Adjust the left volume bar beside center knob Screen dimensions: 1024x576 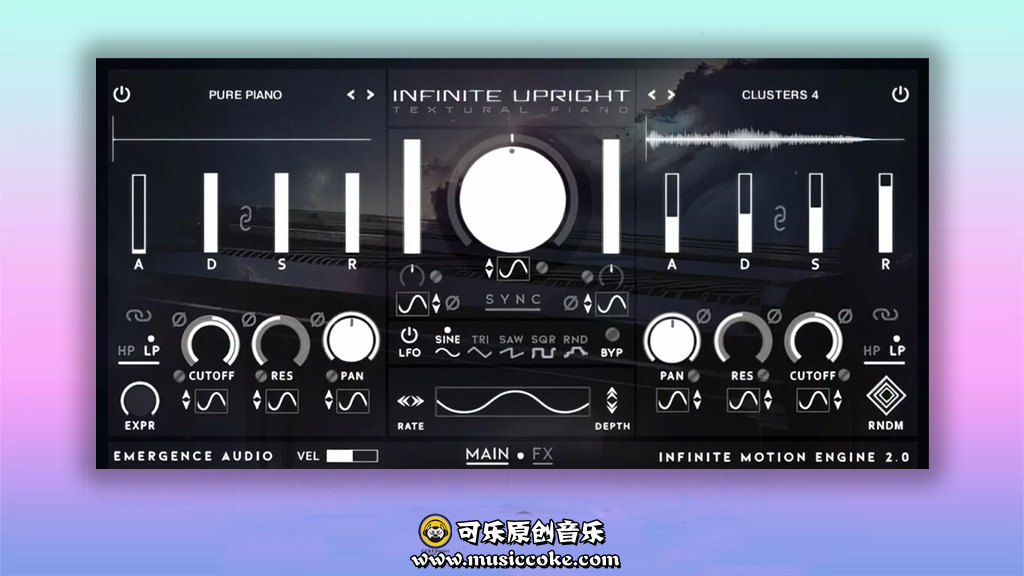pos(412,196)
